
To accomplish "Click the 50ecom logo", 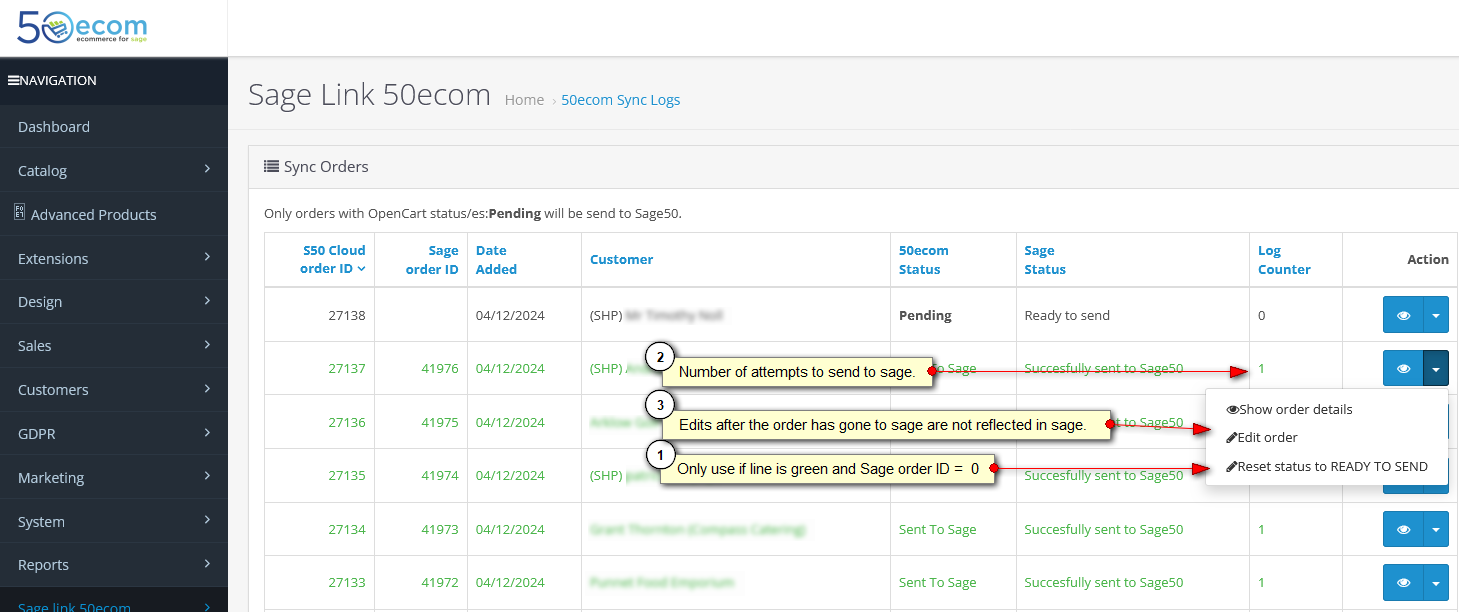I will pos(82,27).
